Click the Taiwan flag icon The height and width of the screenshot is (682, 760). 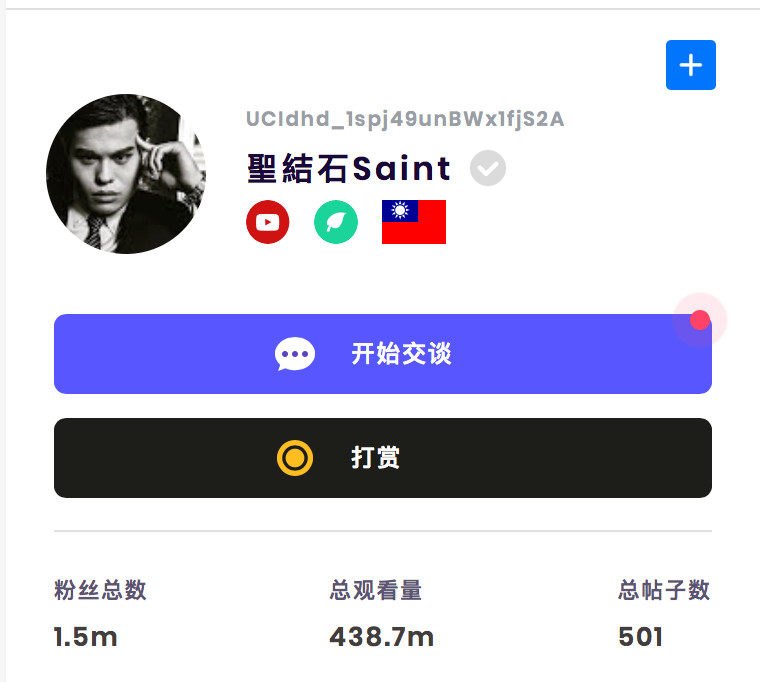(414, 222)
